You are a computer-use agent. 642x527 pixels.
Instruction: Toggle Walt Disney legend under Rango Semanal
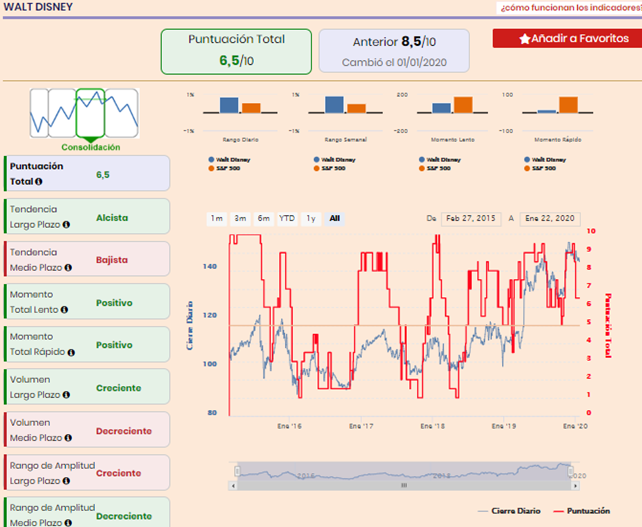coord(335,160)
